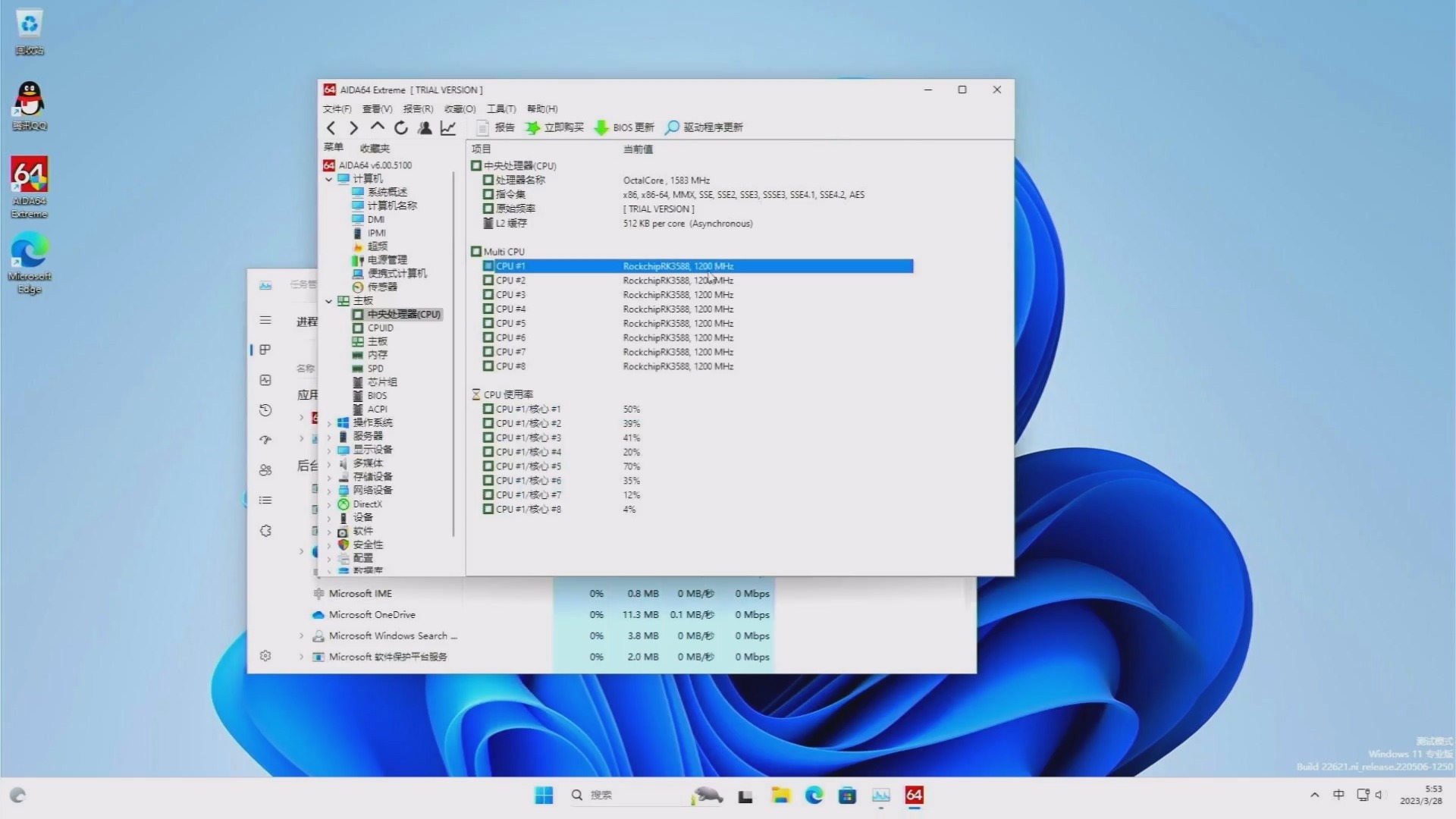Open the QQ penguin desktop icon
Viewport: 1456px width, 819px height.
point(29,106)
